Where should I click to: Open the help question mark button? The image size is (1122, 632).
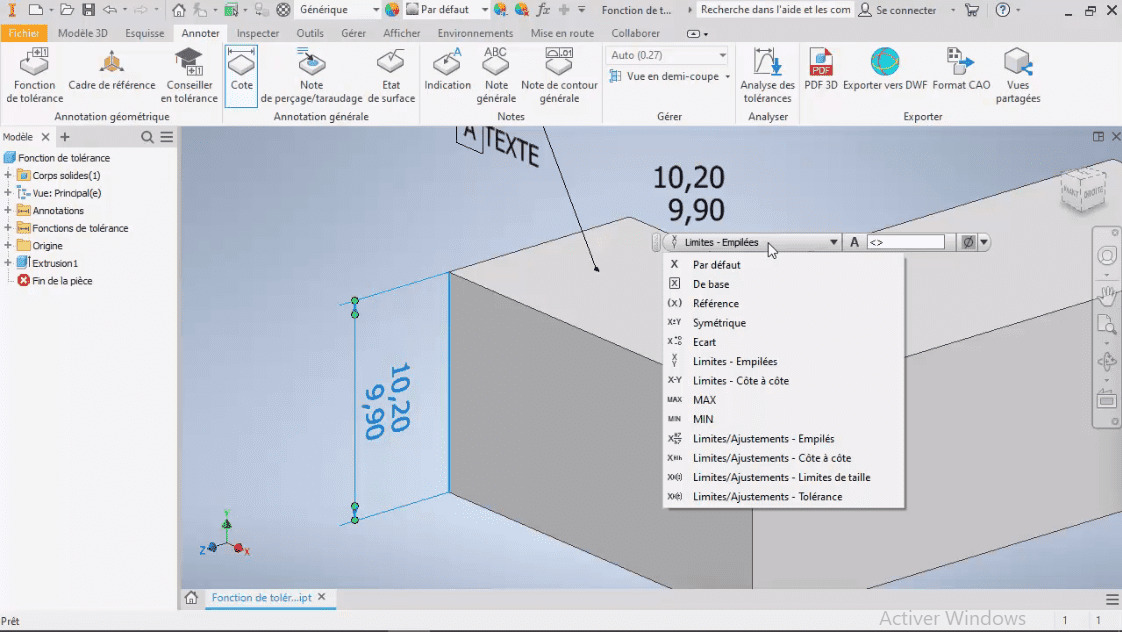1002,10
